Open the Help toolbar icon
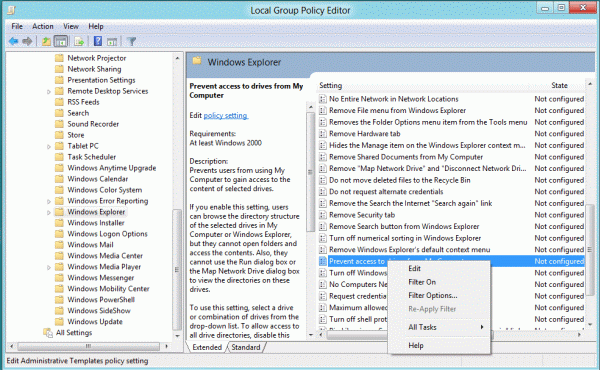600x370 pixels. pyautogui.click(x=98, y=41)
